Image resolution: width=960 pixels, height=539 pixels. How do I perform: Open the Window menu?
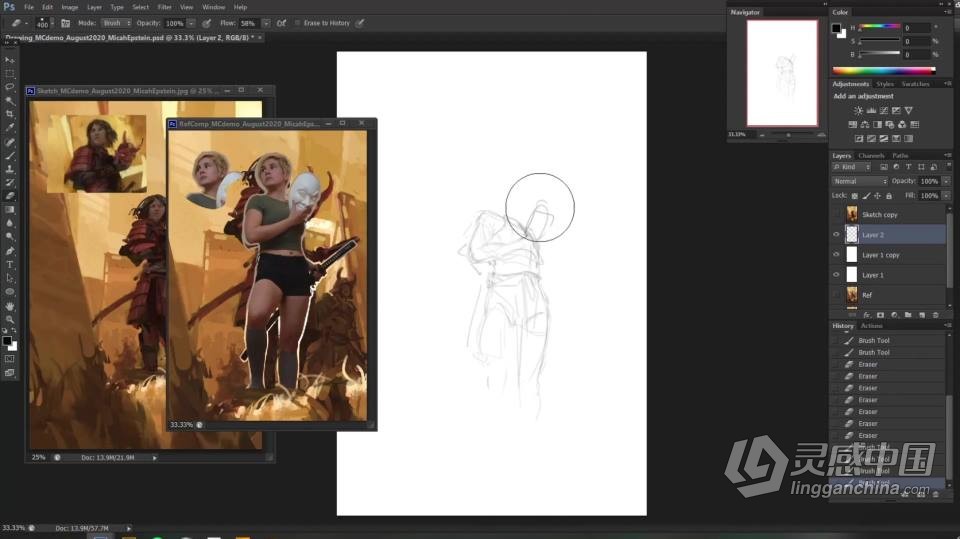214,7
